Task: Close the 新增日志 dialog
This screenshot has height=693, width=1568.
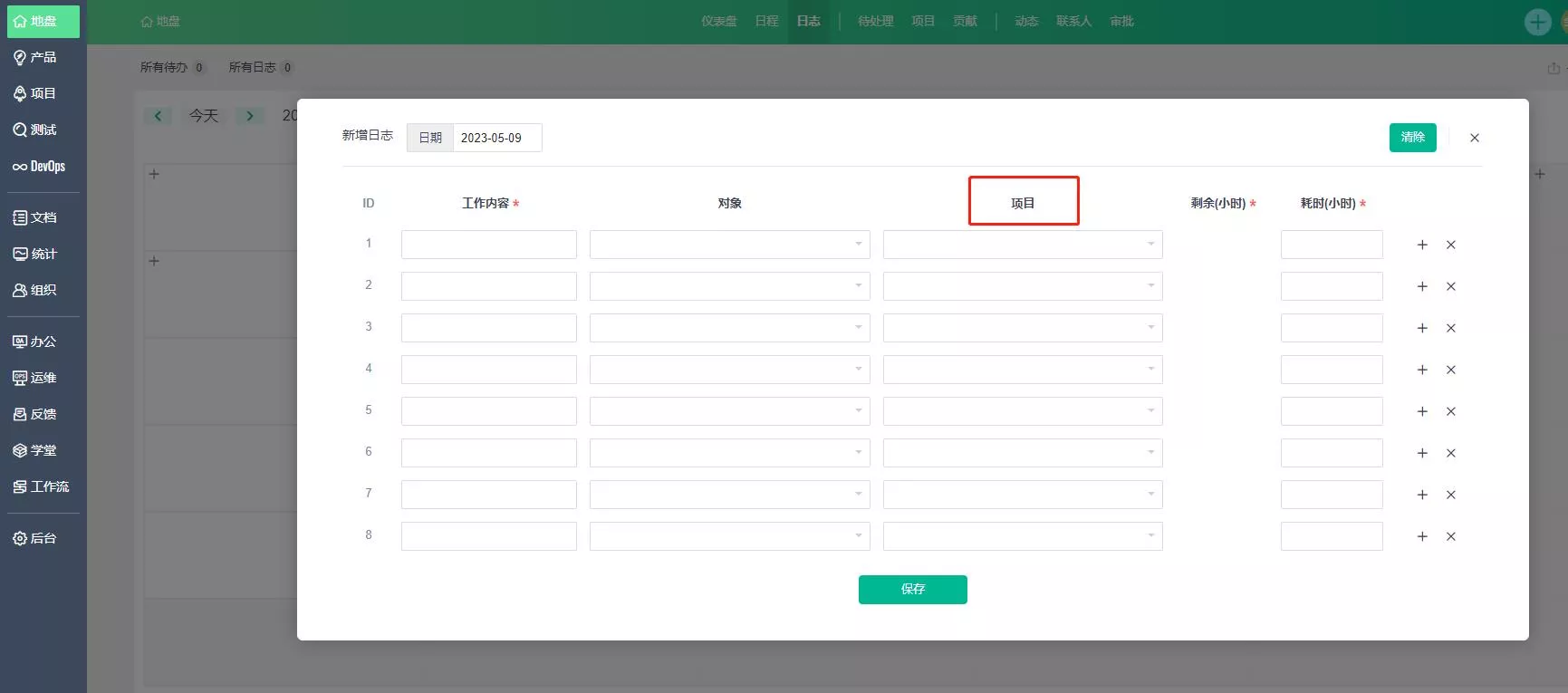Action: 1475,138
